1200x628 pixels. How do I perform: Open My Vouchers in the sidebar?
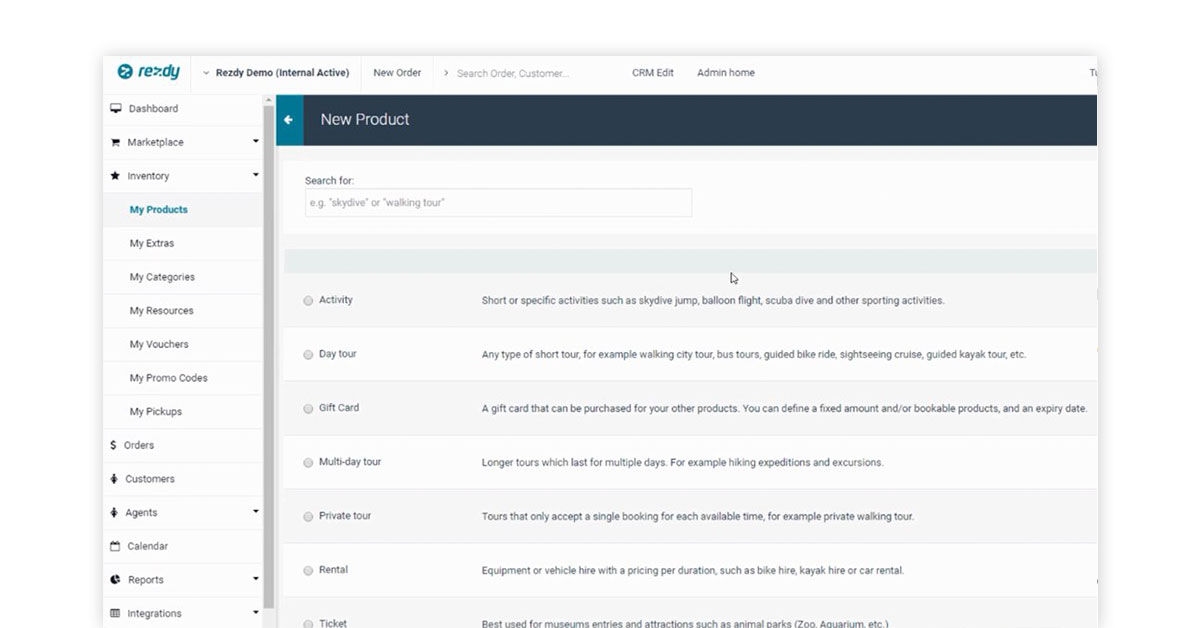(x=159, y=344)
